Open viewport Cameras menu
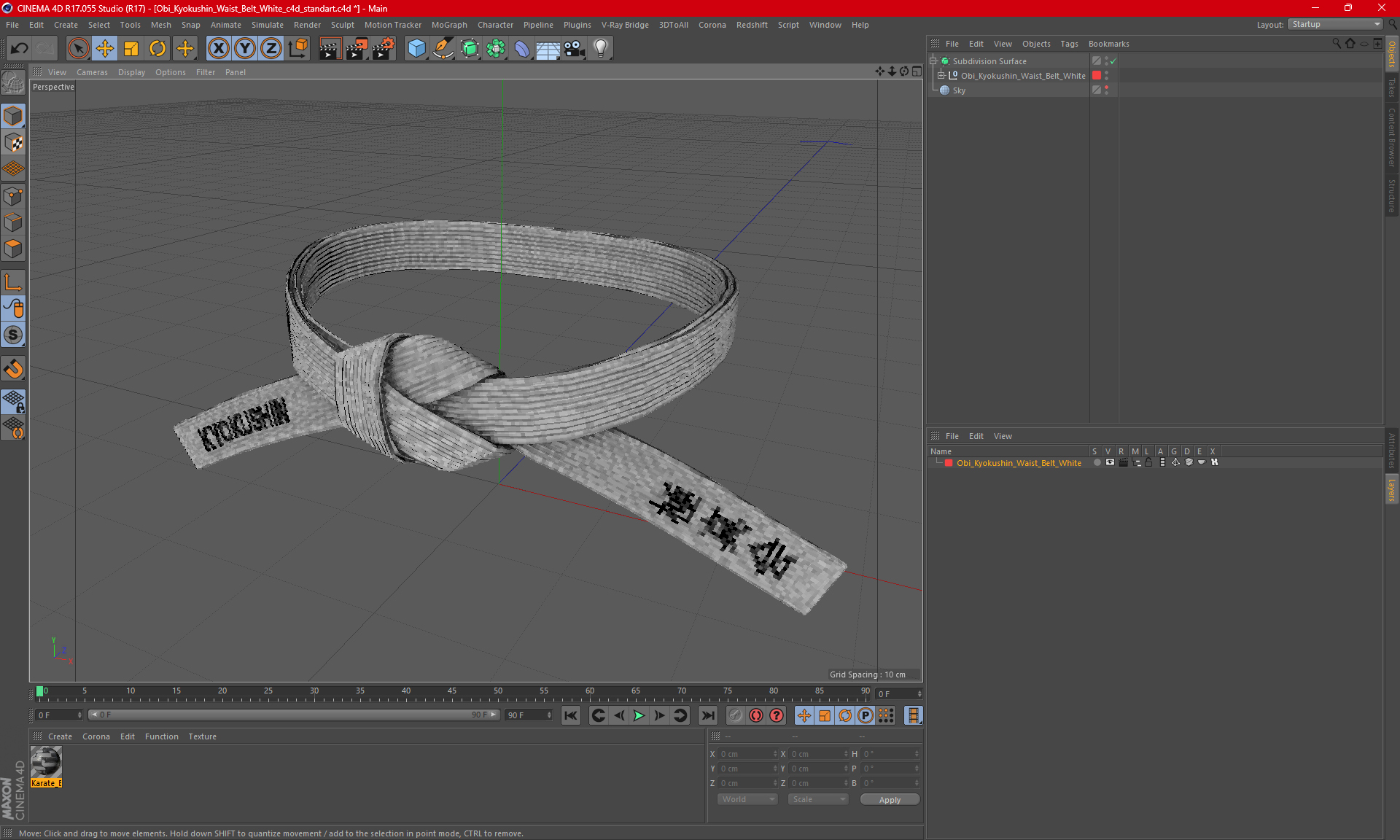 pyautogui.click(x=92, y=72)
